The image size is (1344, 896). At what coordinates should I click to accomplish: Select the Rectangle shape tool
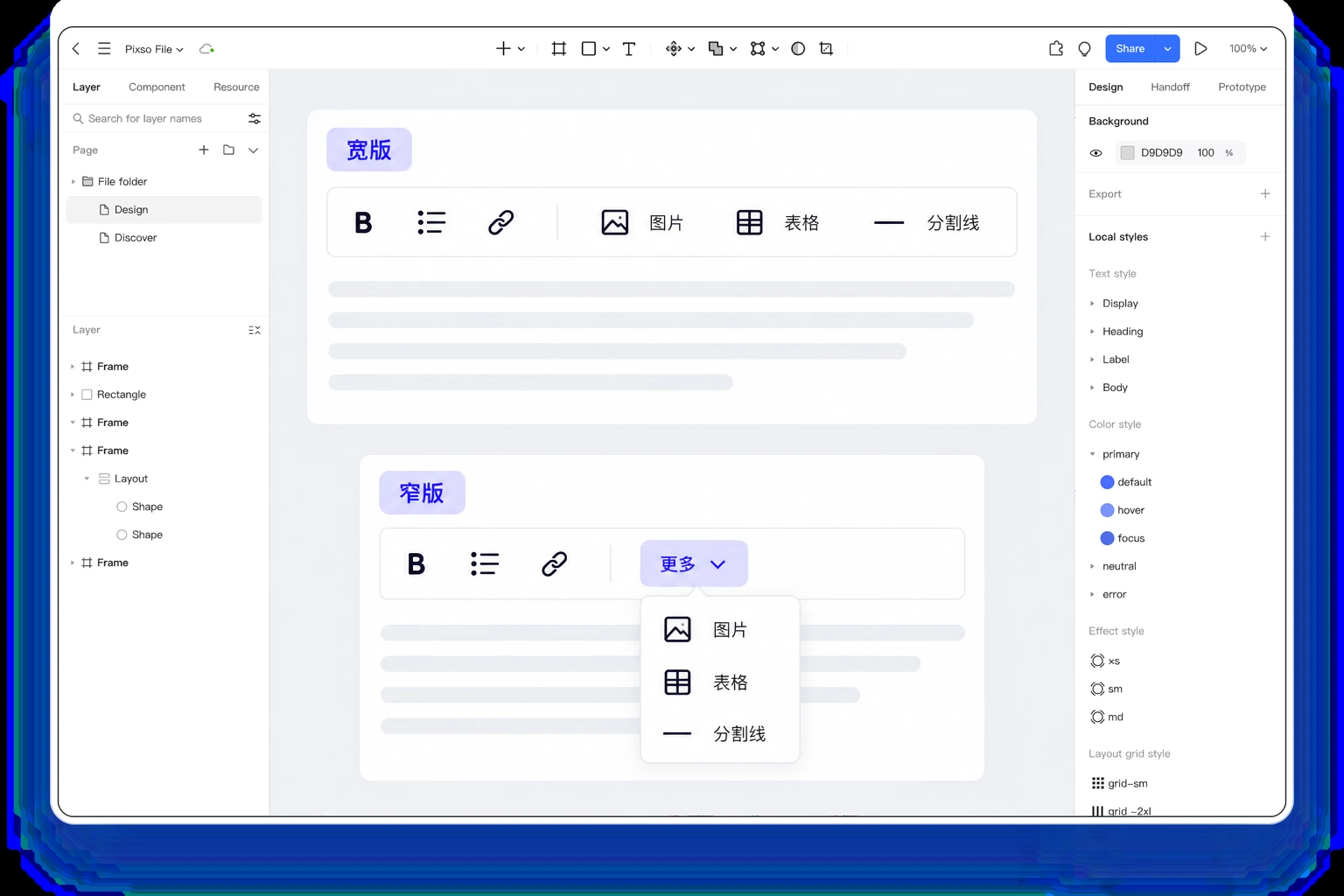point(589,49)
